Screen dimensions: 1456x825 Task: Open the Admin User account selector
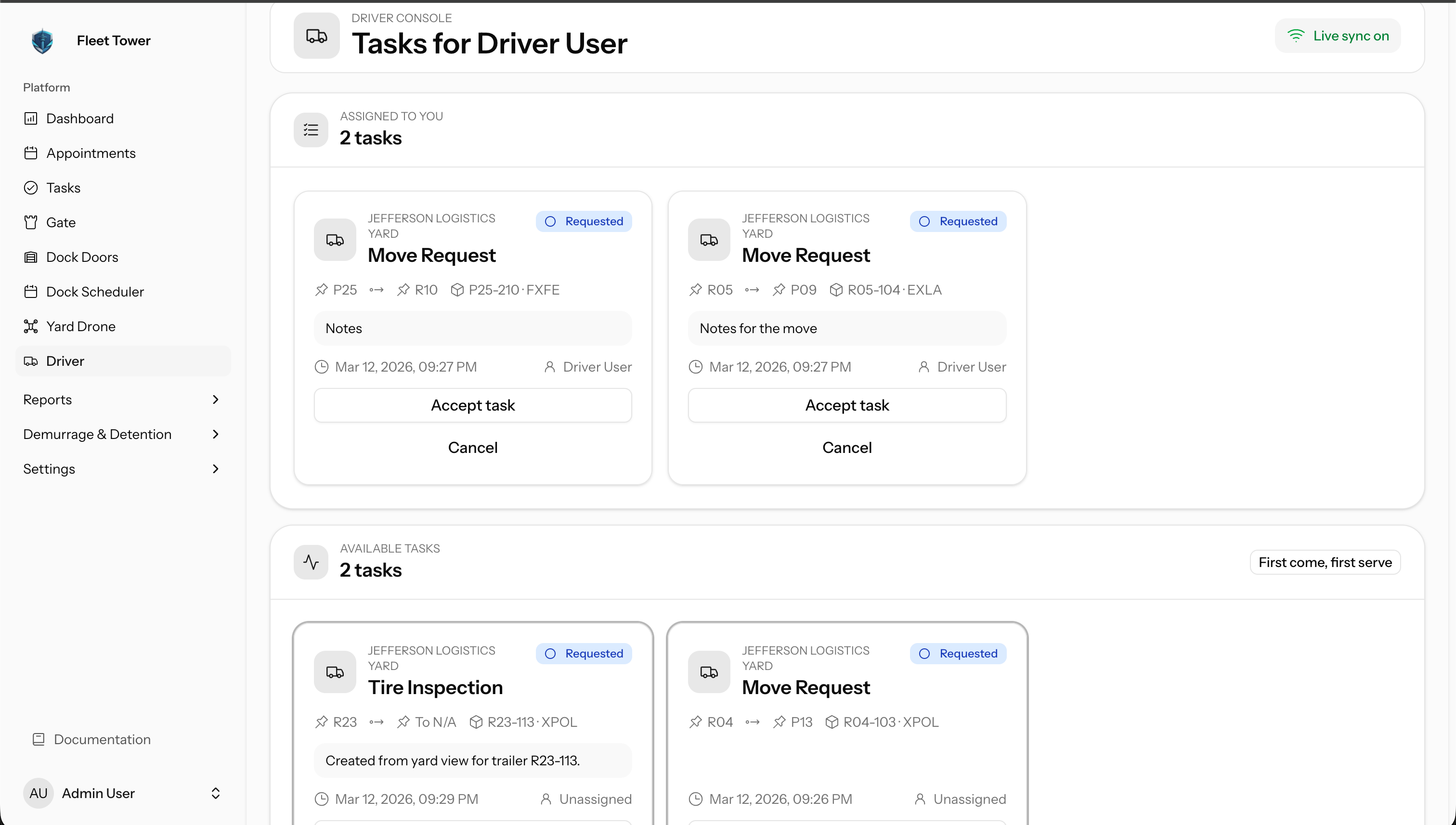click(215, 793)
